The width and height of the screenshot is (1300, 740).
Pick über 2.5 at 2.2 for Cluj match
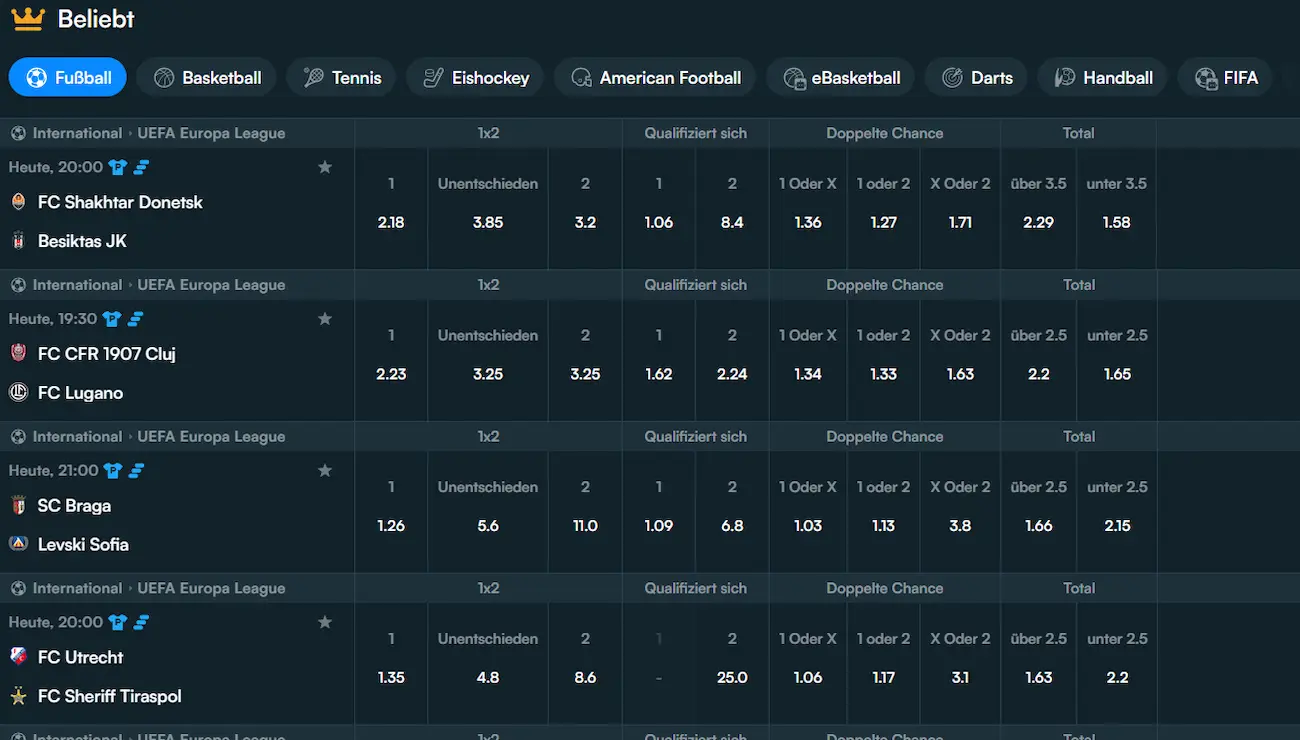point(1039,360)
